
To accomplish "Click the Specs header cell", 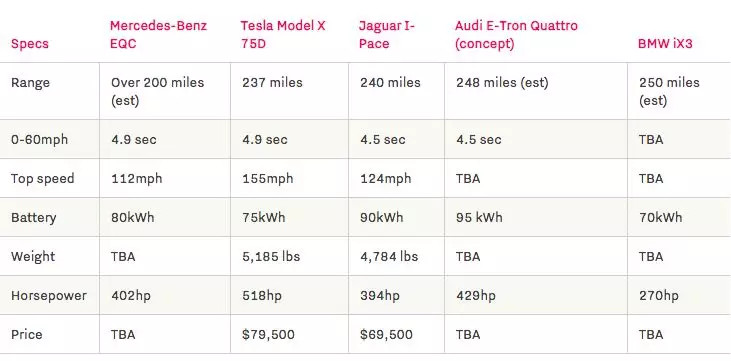I will click(30, 44).
